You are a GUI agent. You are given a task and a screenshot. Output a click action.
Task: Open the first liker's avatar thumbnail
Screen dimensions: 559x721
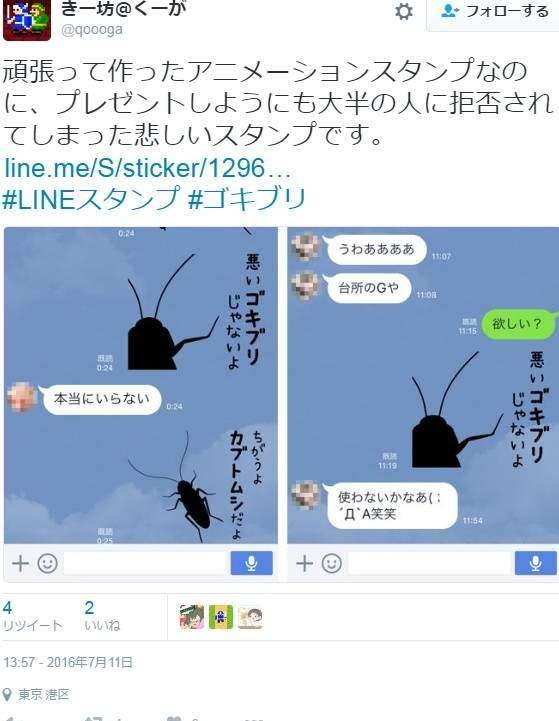pyautogui.click(x=192, y=617)
